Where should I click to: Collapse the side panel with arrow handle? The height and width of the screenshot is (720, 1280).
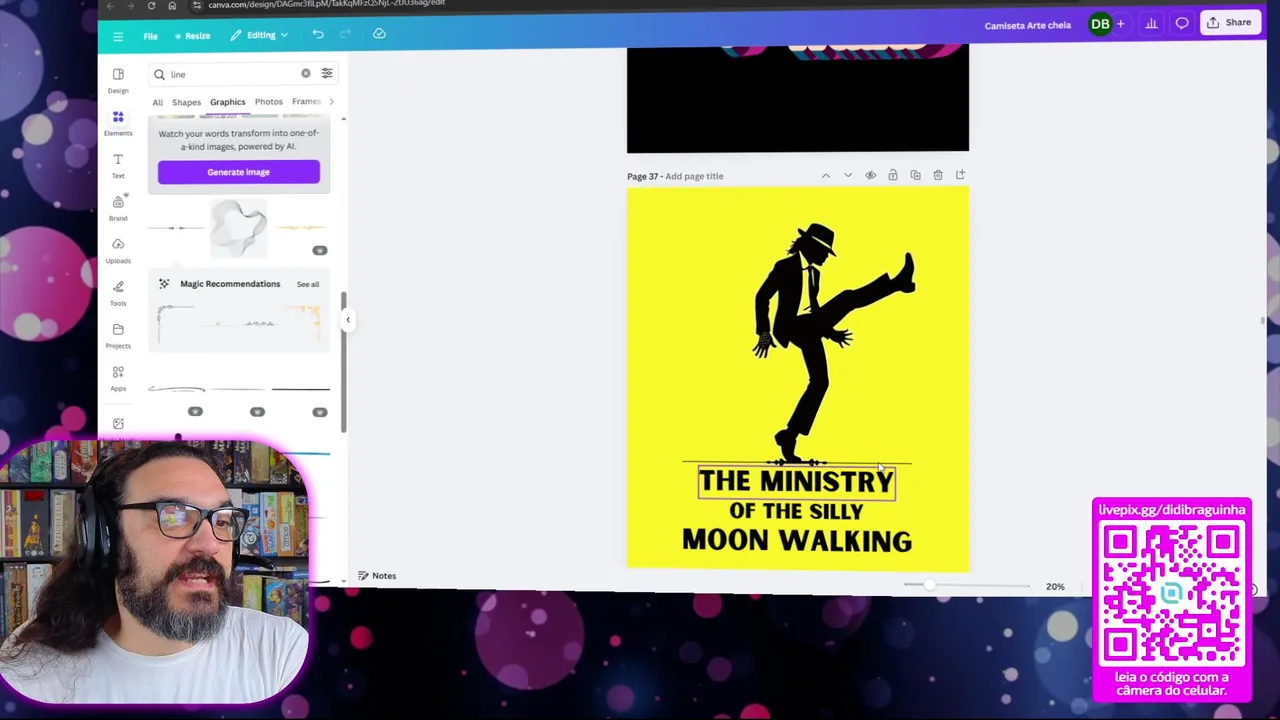(x=348, y=320)
